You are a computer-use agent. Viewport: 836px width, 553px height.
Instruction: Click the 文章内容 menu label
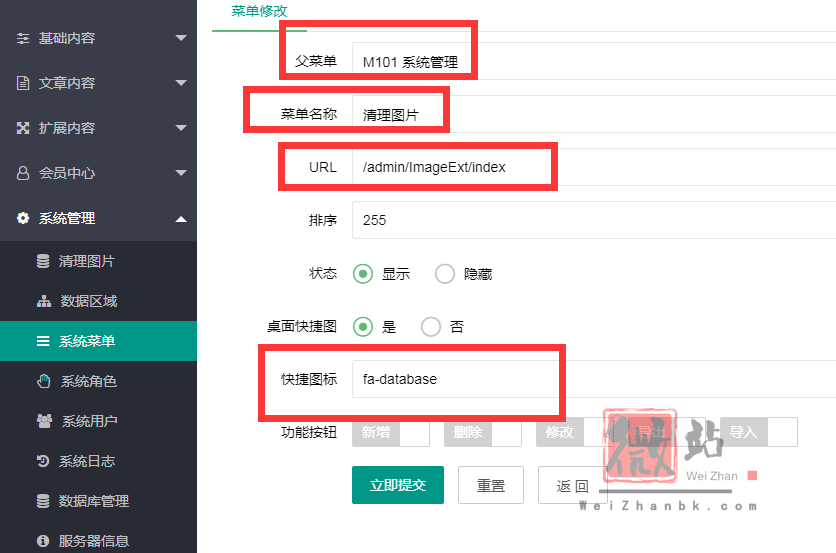[67, 83]
